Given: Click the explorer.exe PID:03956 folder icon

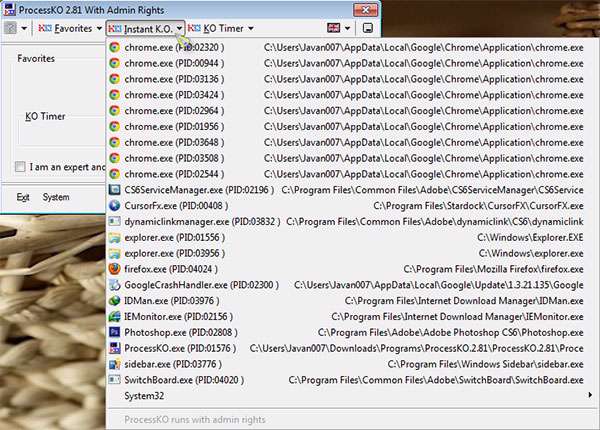Looking at the screenshot, I should pos(114,253).
